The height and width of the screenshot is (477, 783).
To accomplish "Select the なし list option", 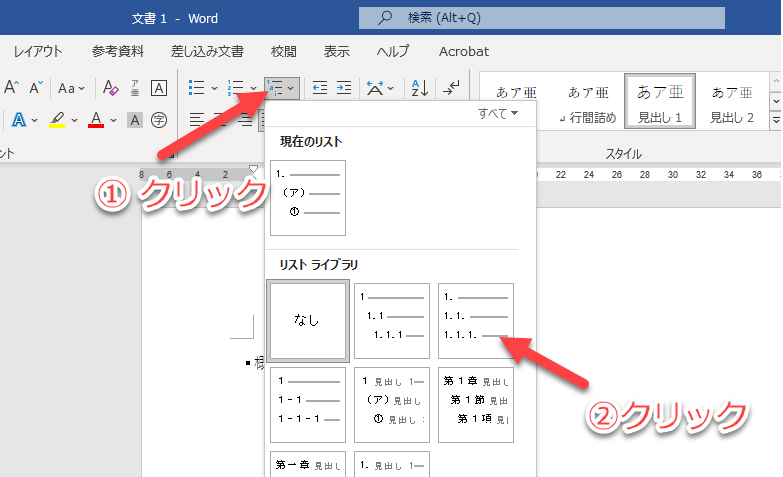I will point(308,321).
